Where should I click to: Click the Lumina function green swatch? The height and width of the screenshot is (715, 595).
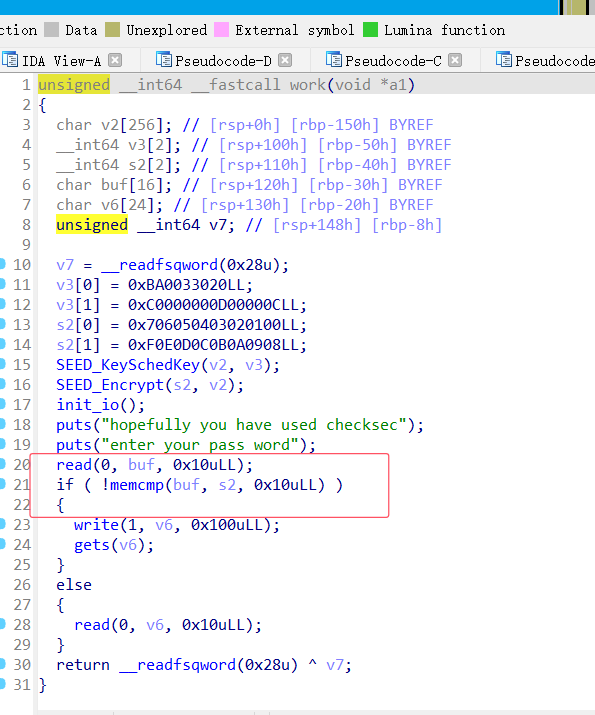[x=370, y=30]
